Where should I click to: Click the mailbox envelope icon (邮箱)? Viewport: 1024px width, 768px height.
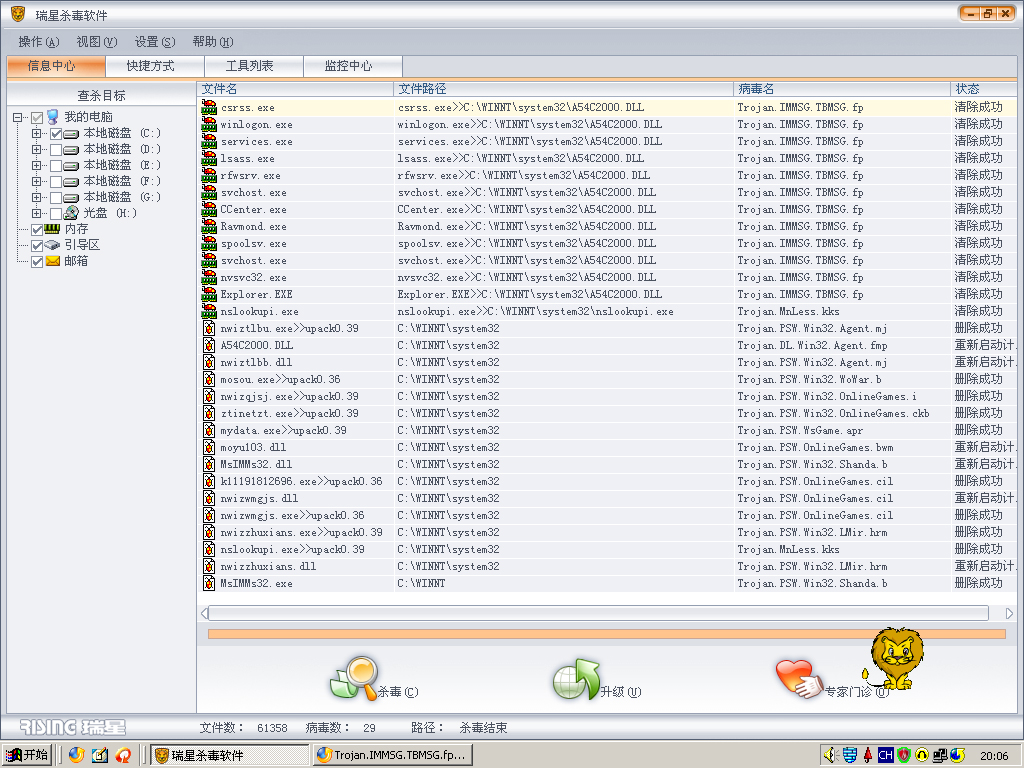pos(53,261)
